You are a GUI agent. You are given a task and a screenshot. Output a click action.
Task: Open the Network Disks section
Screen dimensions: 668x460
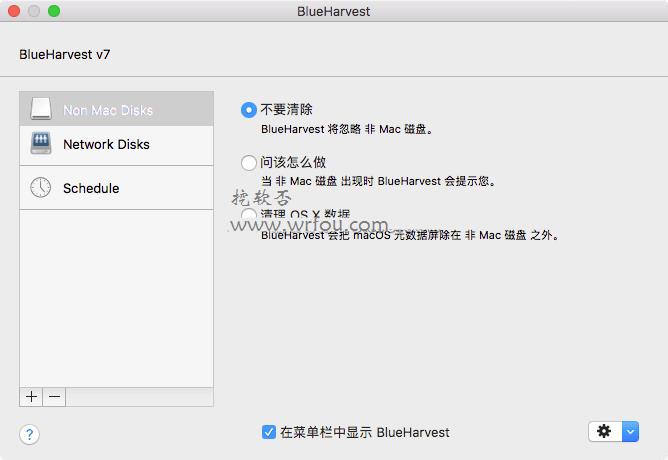coord(116,145)
